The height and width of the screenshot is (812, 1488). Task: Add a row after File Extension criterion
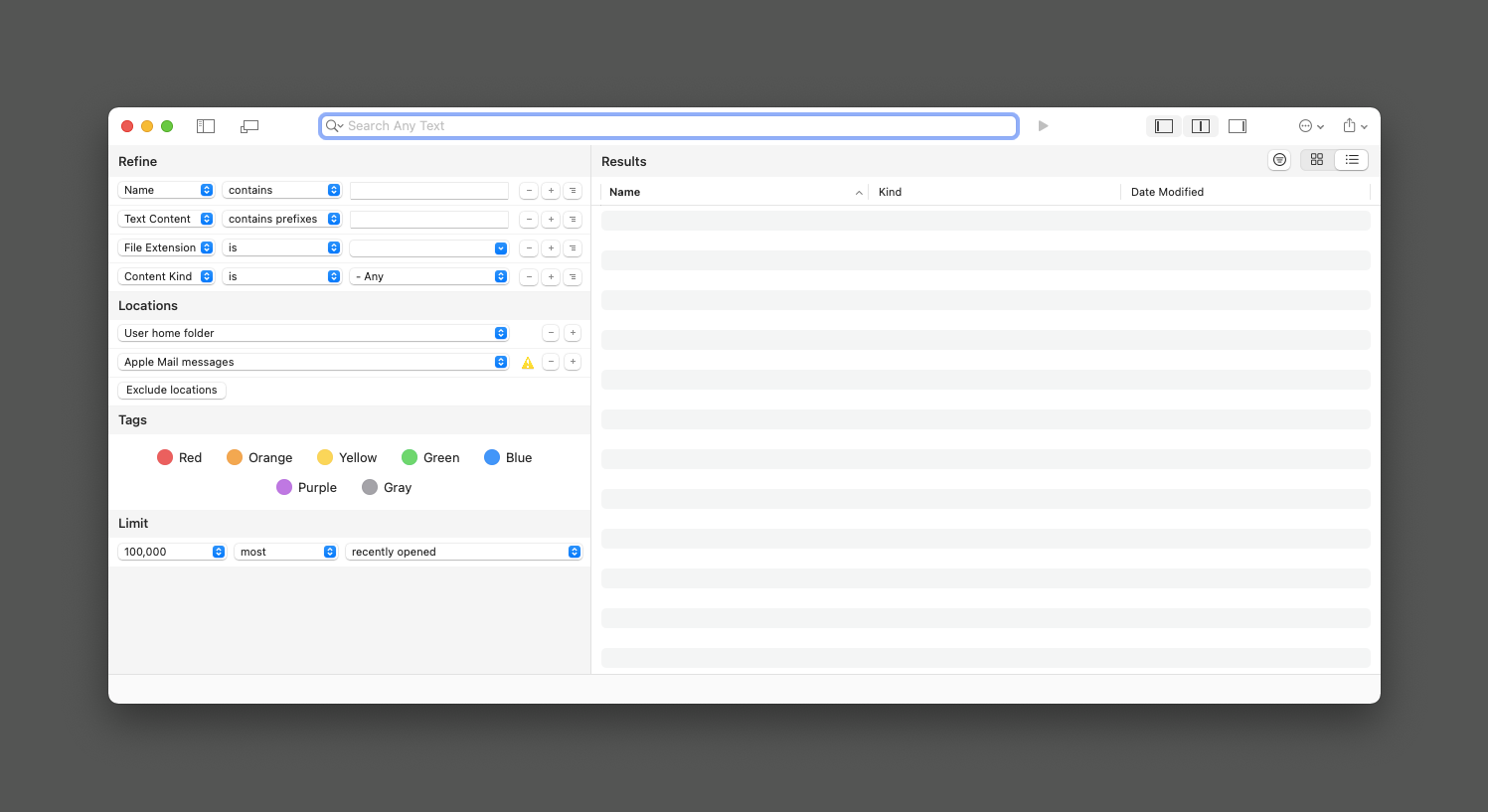click(x=551, y=247)
